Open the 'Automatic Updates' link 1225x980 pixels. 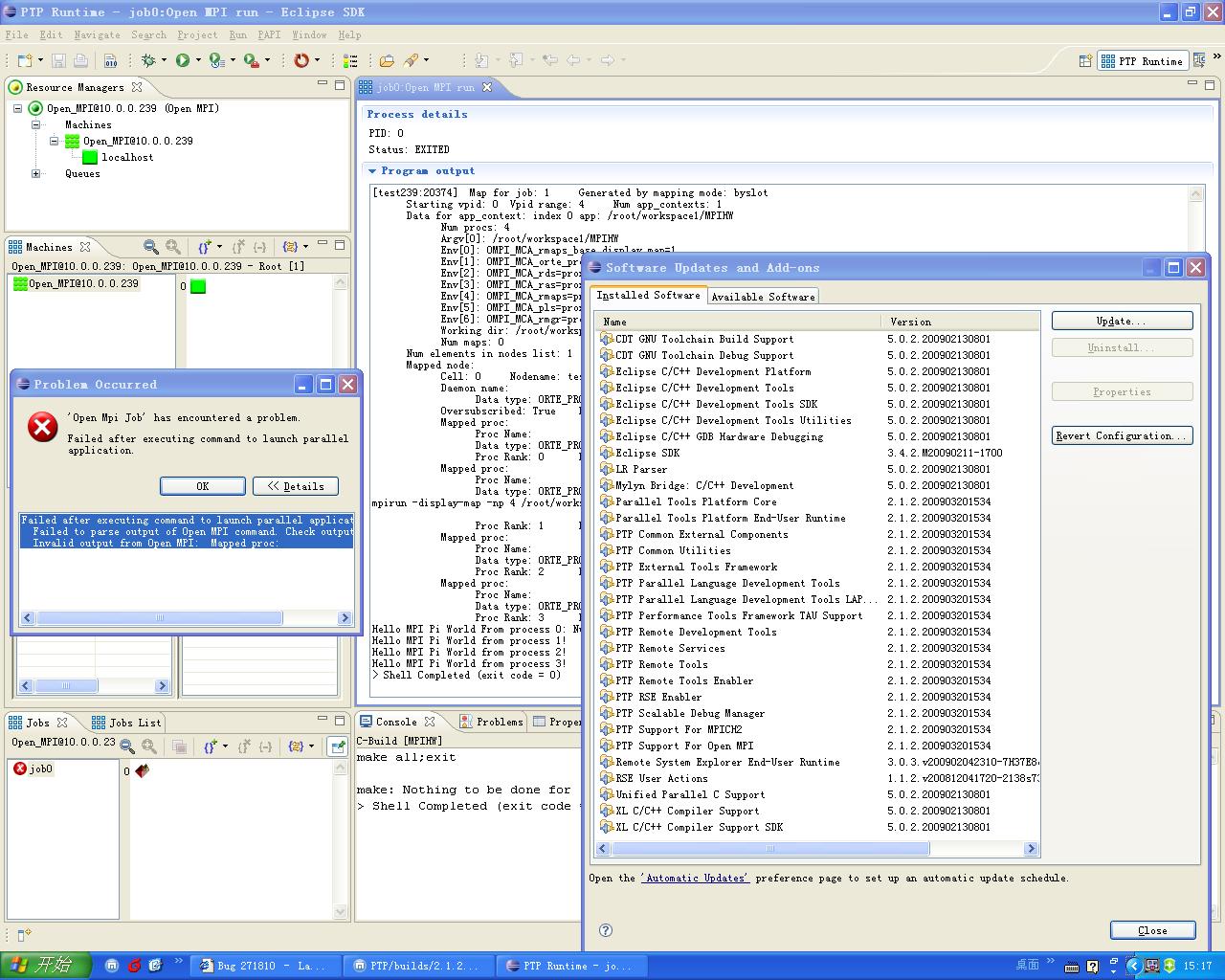[695, 878]
